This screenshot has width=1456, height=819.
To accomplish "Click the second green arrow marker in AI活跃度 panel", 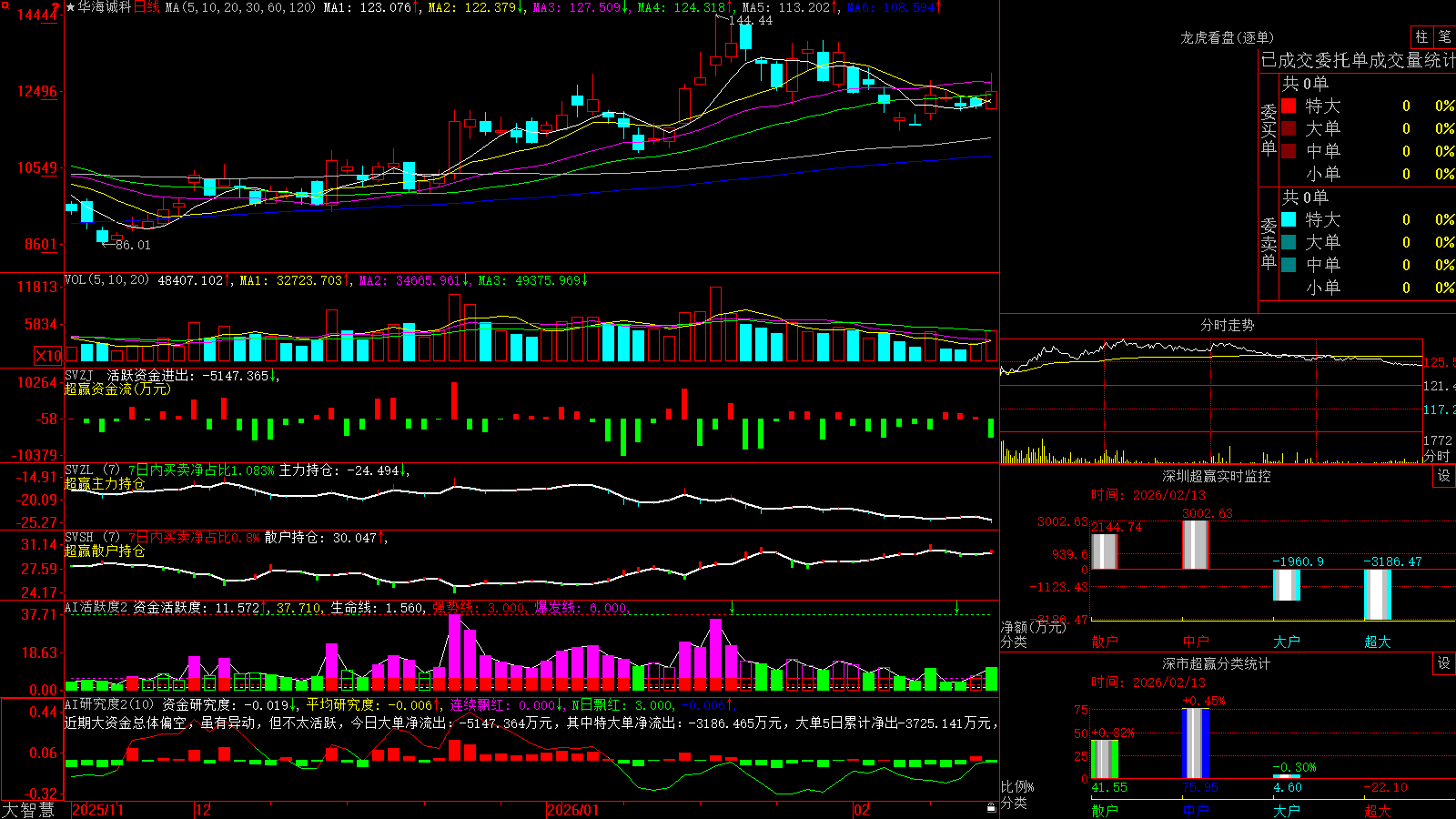I will [x=956, y=607].
